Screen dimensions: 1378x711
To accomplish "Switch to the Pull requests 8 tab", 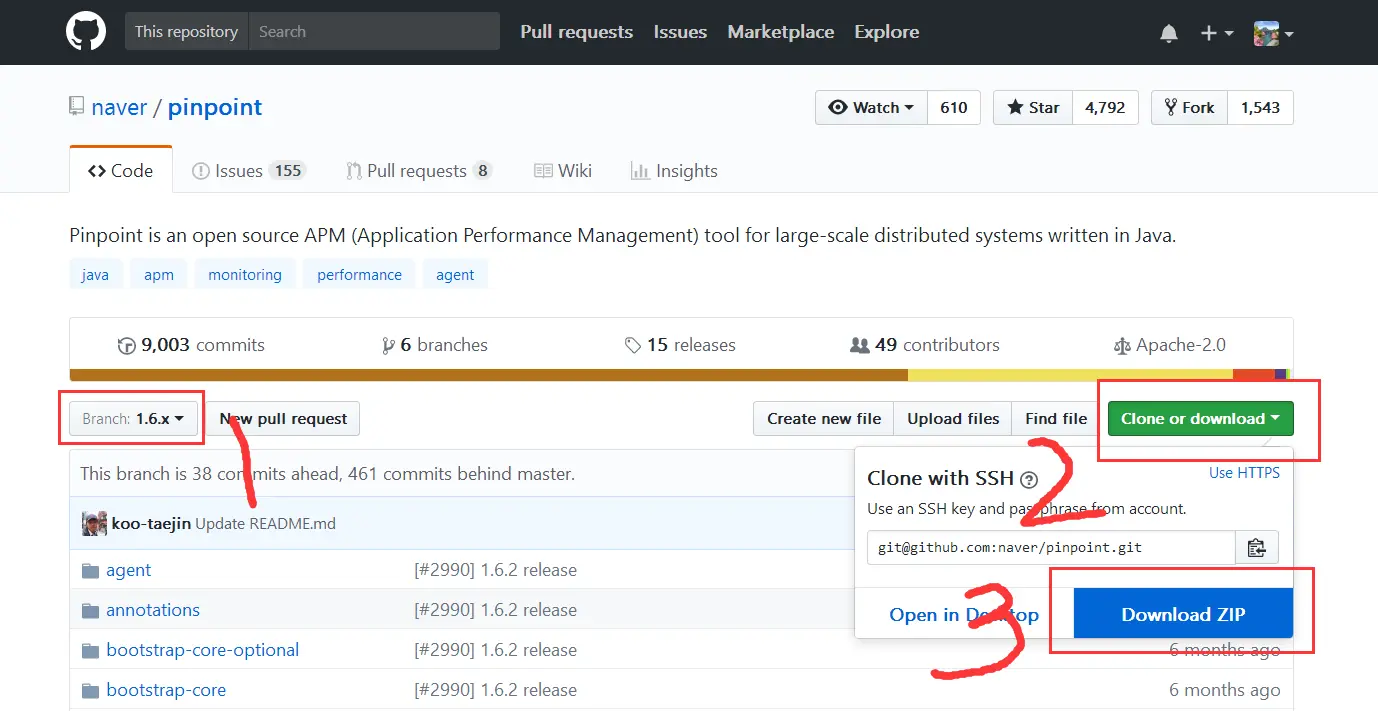I will [419, 170].
